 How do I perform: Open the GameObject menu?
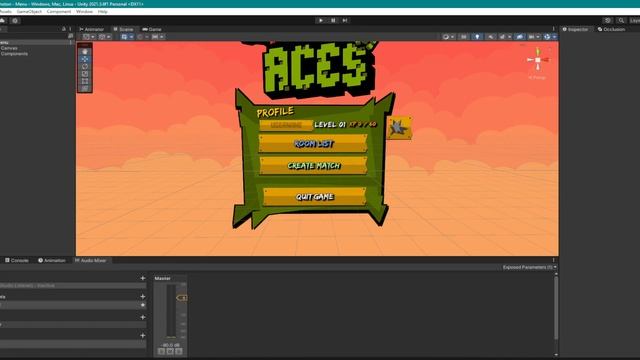(x=29, y=11)
